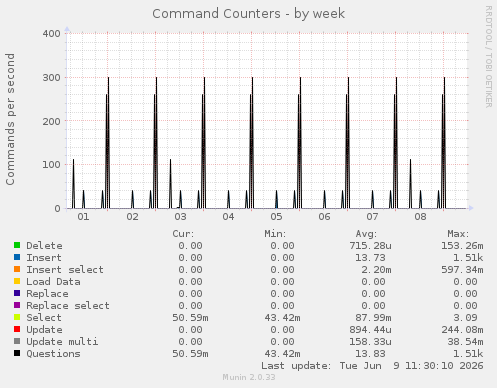Click the 'Max:' column header

click(458, 234)
